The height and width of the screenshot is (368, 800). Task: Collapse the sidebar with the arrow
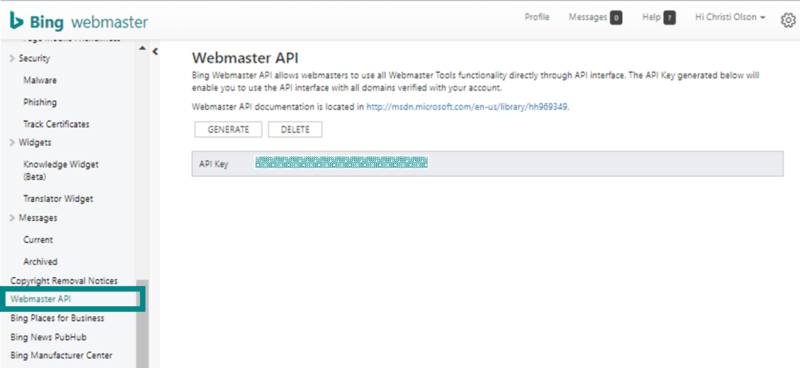(155, 51)
